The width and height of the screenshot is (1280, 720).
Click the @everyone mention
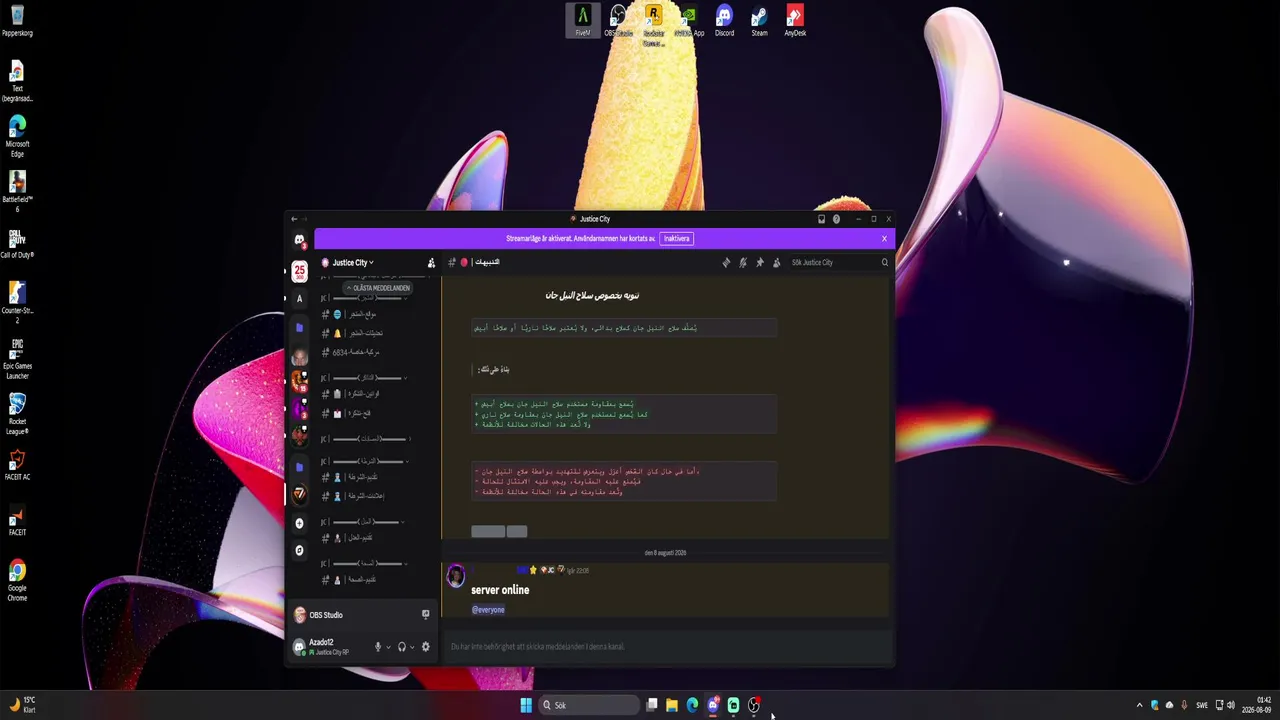(488, 610)
